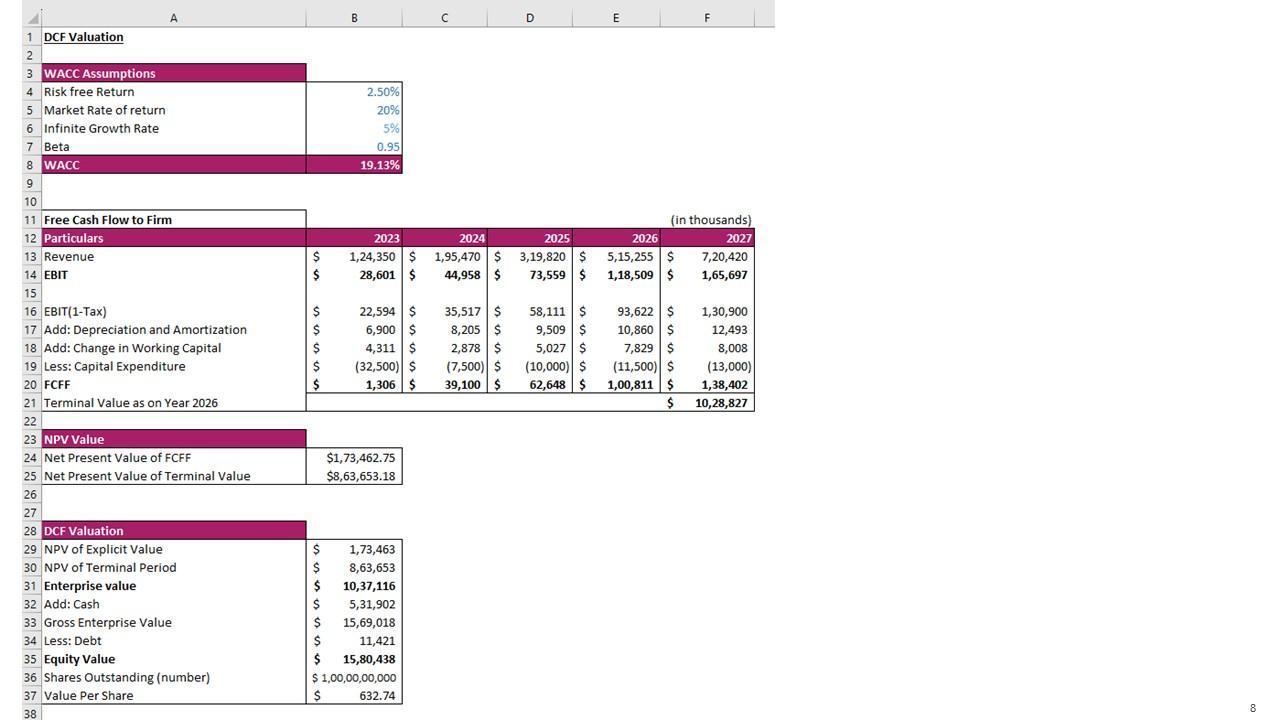Image resolution: width=1280 pixels, height=720 pixels.
Task: Click the Select All corner triangle
Action: [33, 19]
